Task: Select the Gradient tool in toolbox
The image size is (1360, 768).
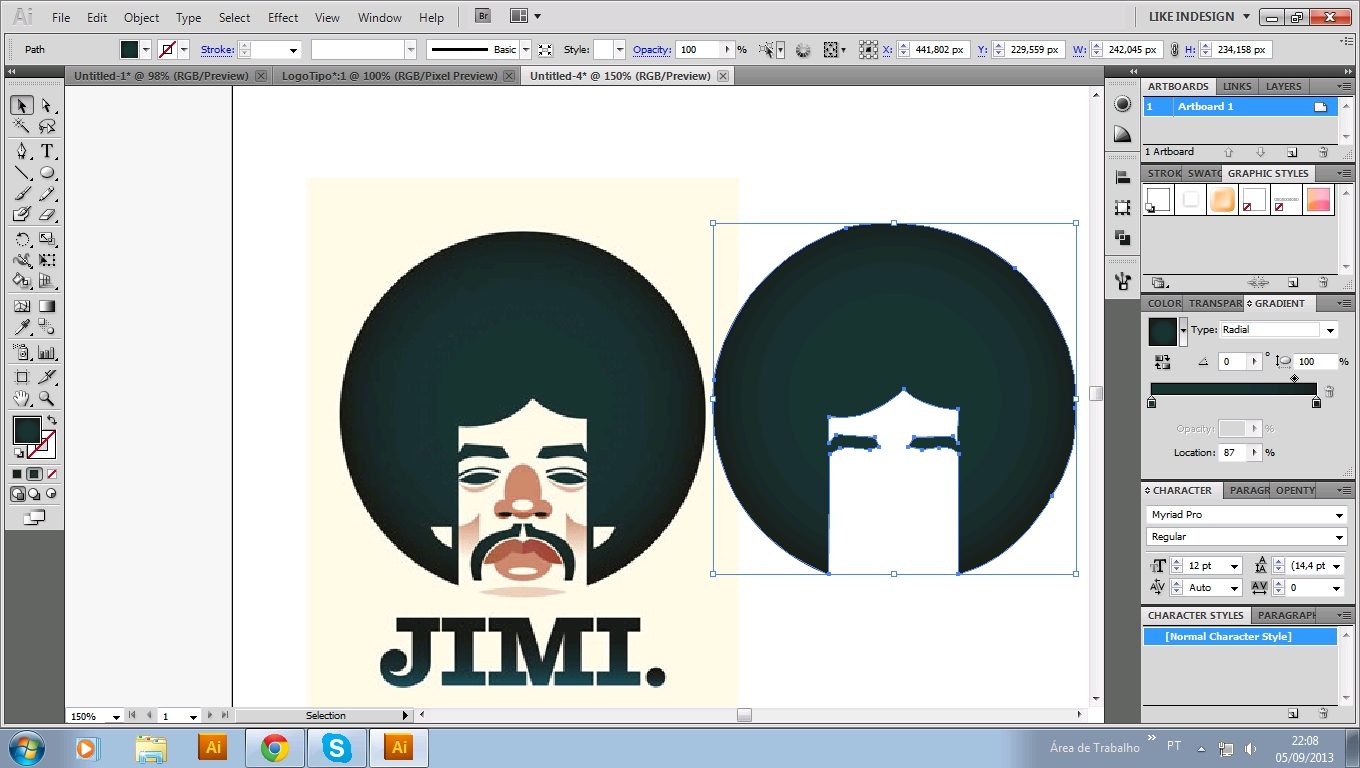Action: click(47, 306)
